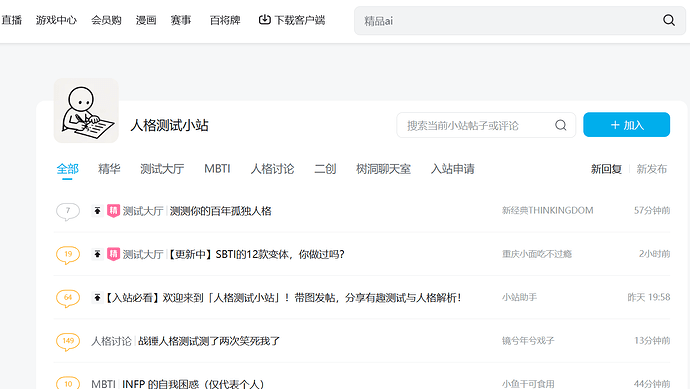Click the 13分钟前 timestamp
The width and height of the screenshot is (690, 389).
pos(652,341)
